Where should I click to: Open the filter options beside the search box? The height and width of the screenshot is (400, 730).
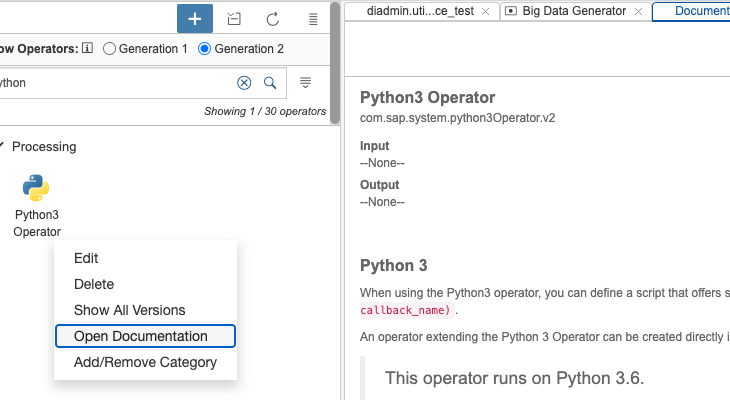pos(306,83)
